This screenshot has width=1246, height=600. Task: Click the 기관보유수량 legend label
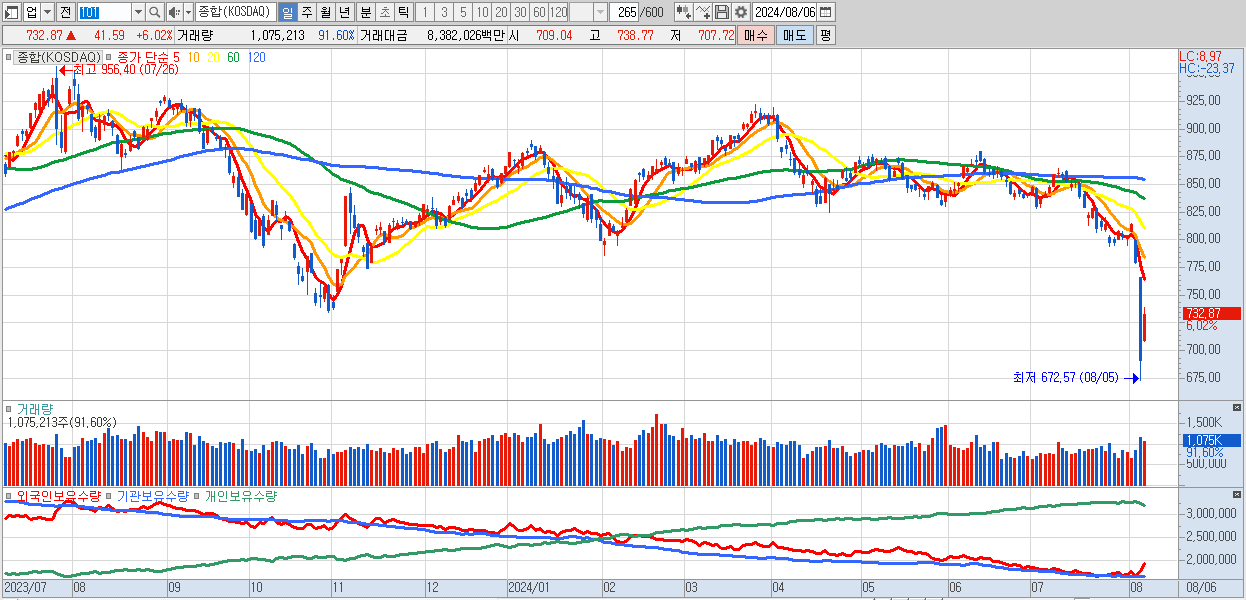152,496
